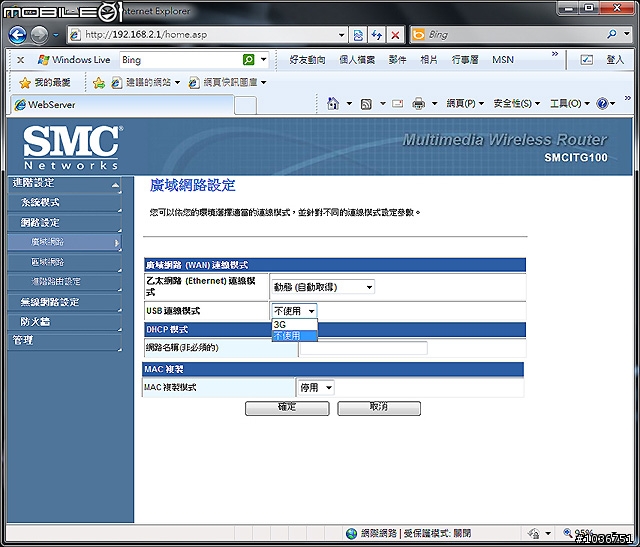This screenshot has height=547, width=640.
Task: Click the blue Help question mark icon
Action: (602, 104)
